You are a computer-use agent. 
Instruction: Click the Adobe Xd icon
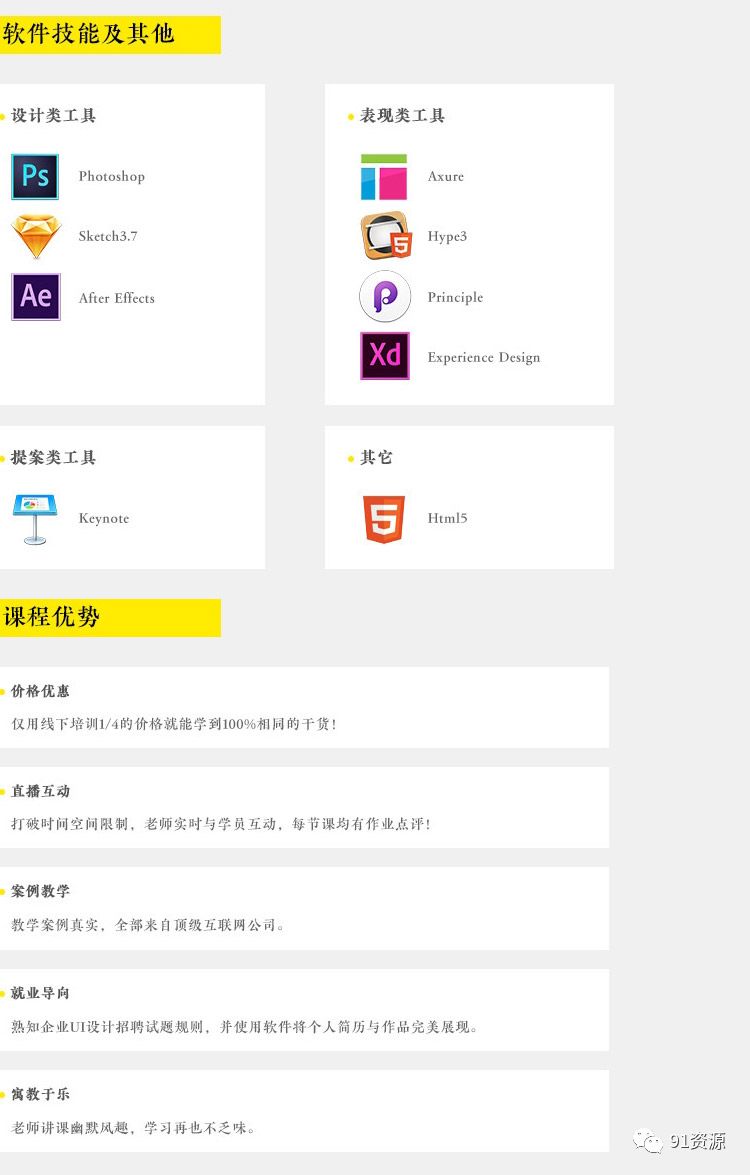[x=385, y=356]
